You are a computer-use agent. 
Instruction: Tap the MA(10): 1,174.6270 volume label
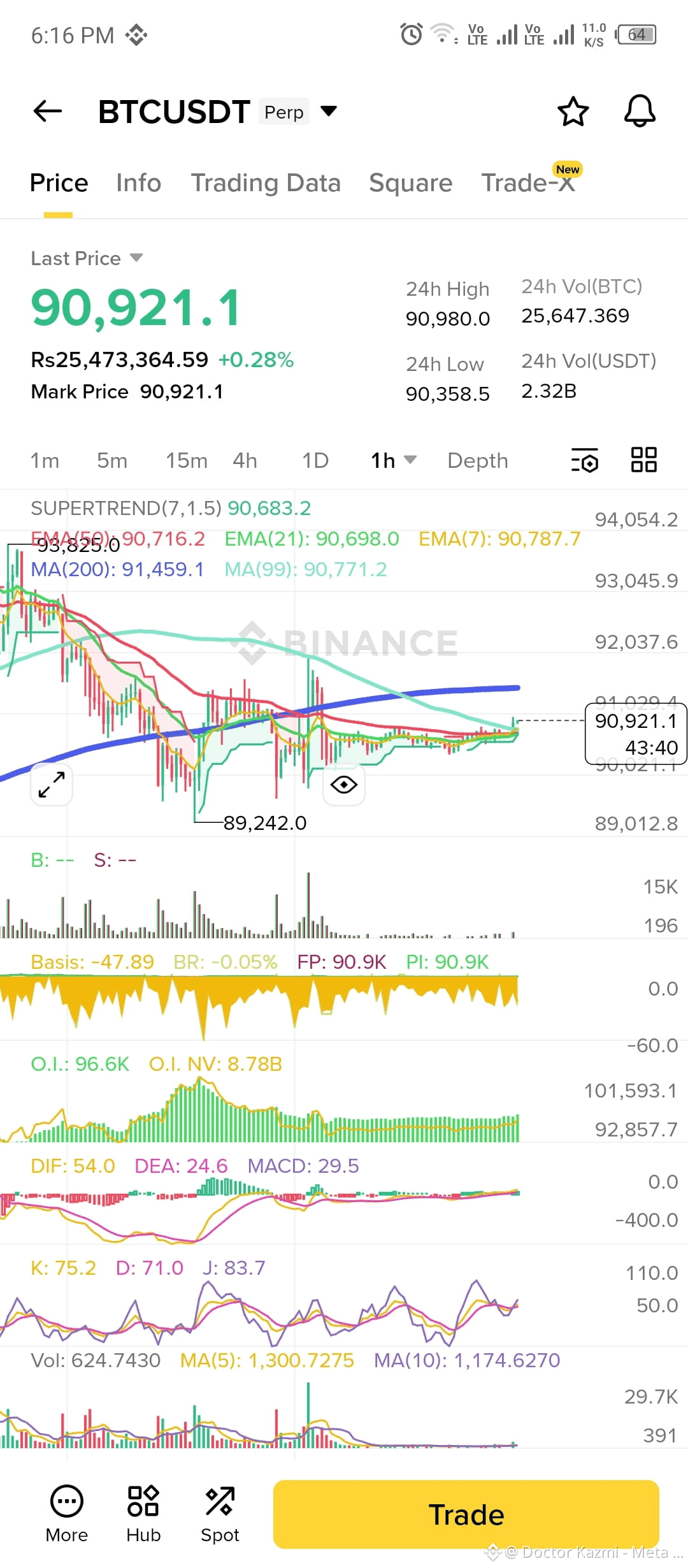[467, 1360]
